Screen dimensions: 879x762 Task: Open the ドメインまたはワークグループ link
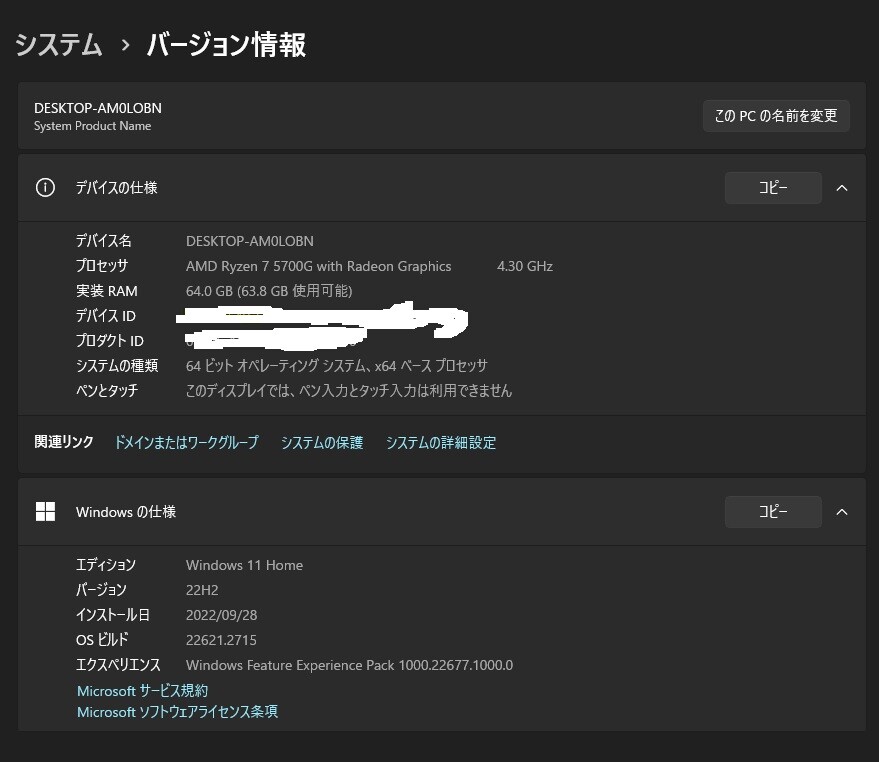(x=186, y=443)
